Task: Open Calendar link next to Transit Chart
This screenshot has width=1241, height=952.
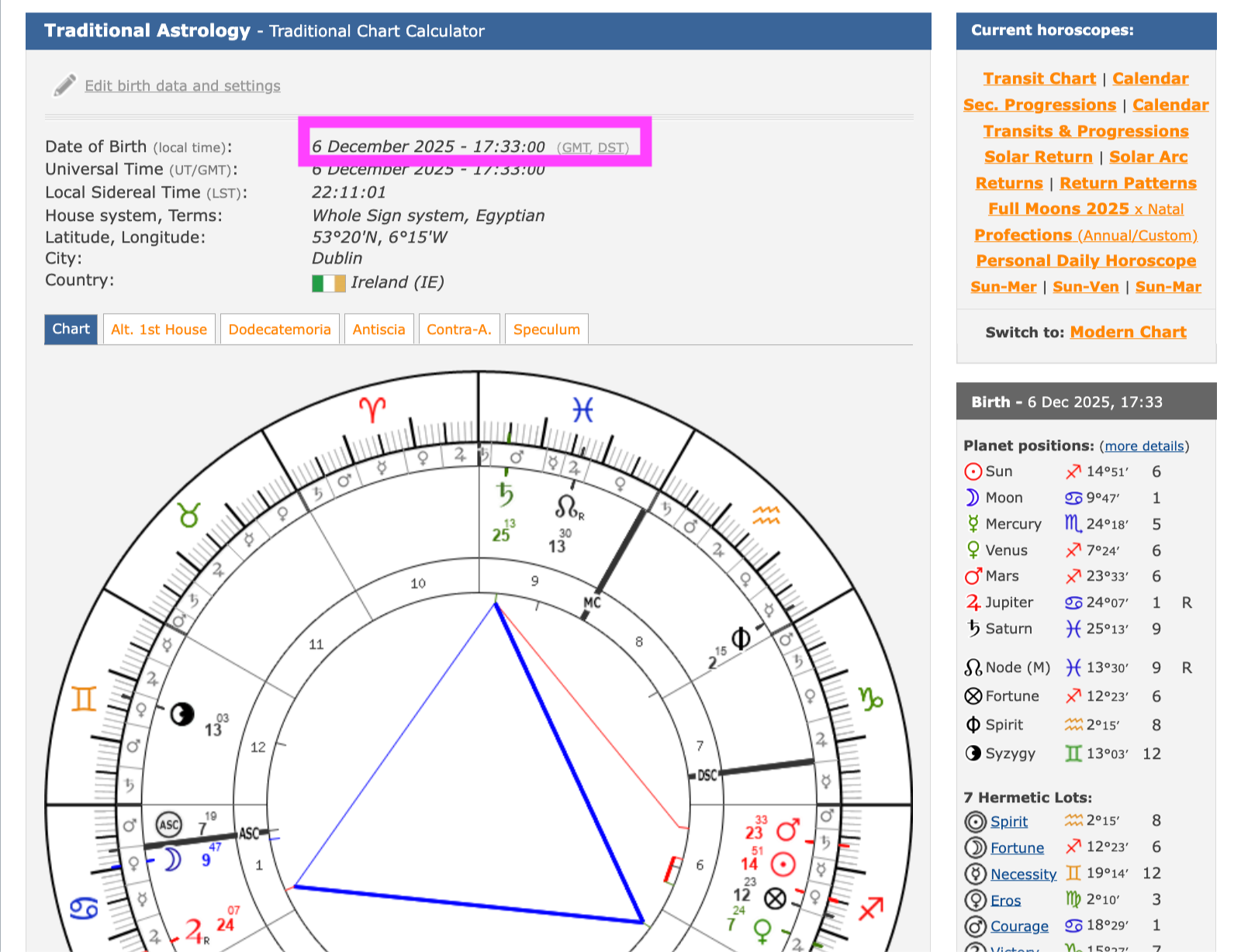Action: 1150,78
